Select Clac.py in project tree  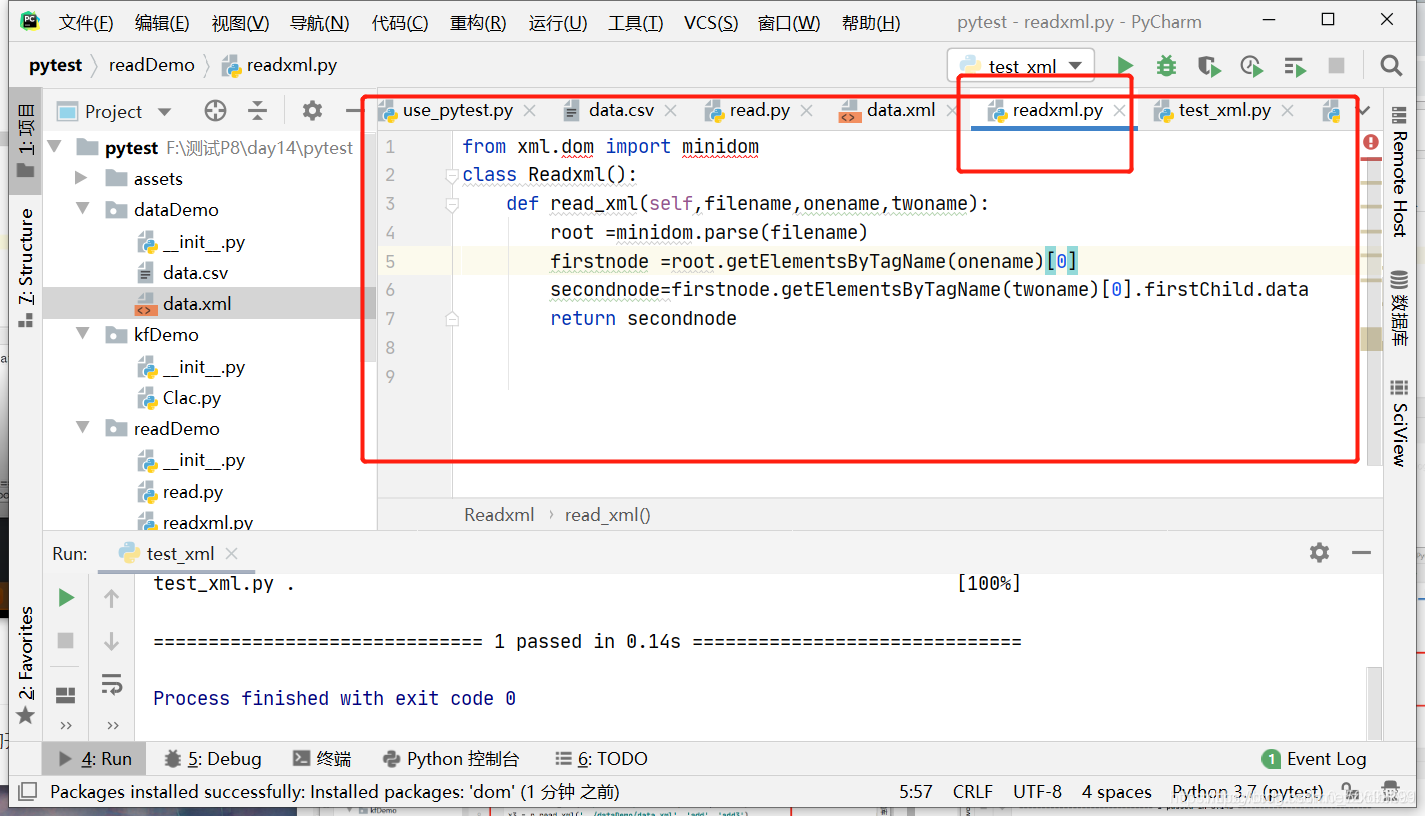pyautogui.click(x=192, y=398)
